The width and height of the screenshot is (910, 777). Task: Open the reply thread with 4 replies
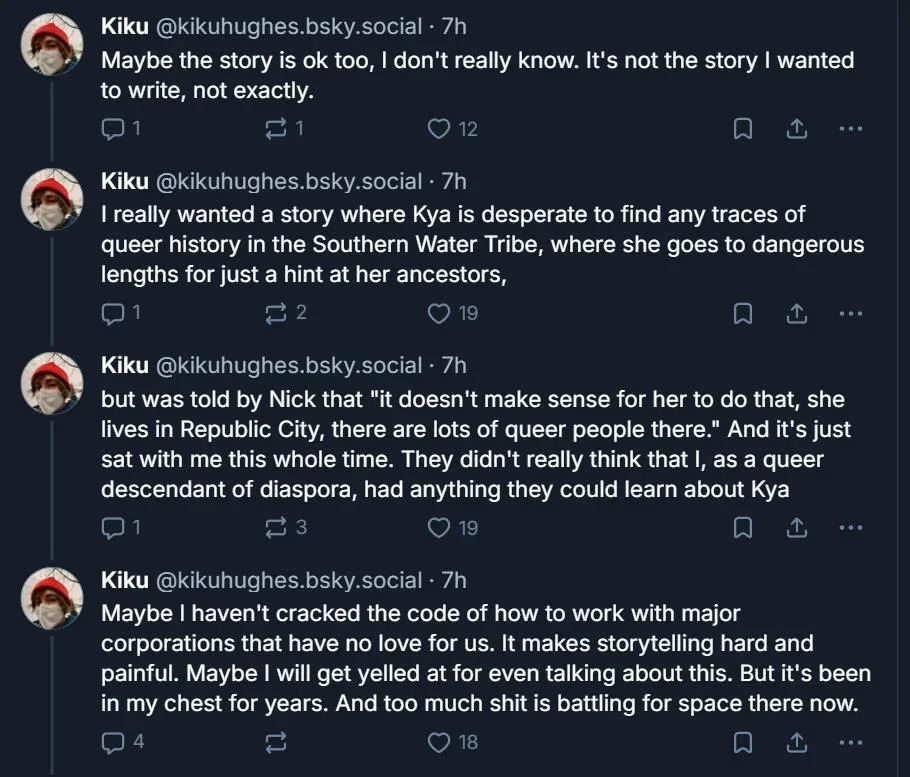pyautogui.click(x=115, y=742)
